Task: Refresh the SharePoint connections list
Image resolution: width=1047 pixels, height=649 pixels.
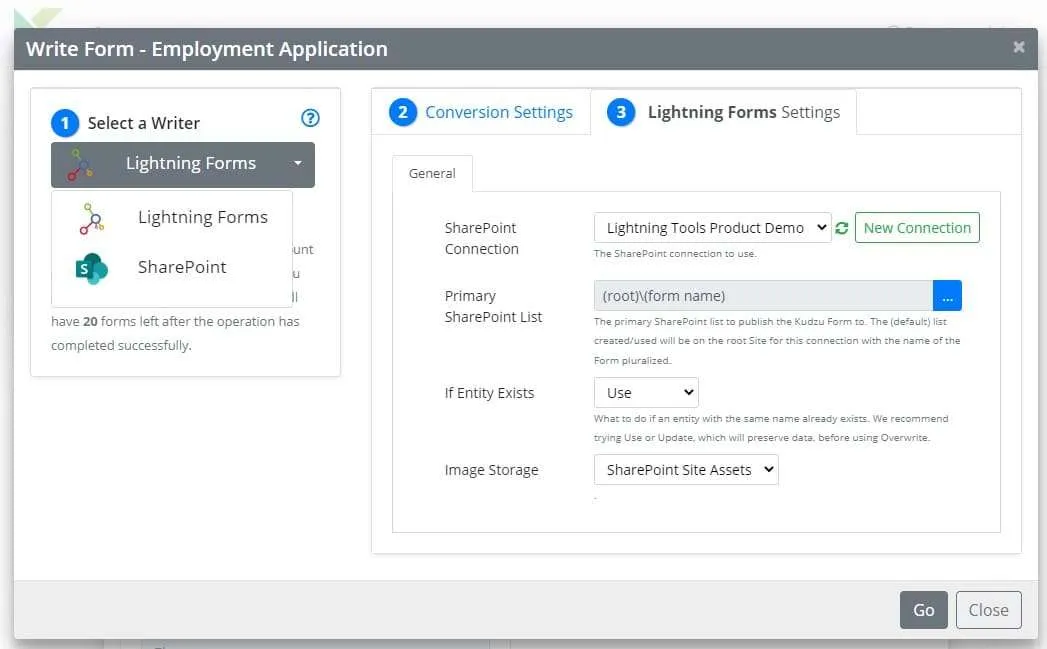Action: [841, 227]
